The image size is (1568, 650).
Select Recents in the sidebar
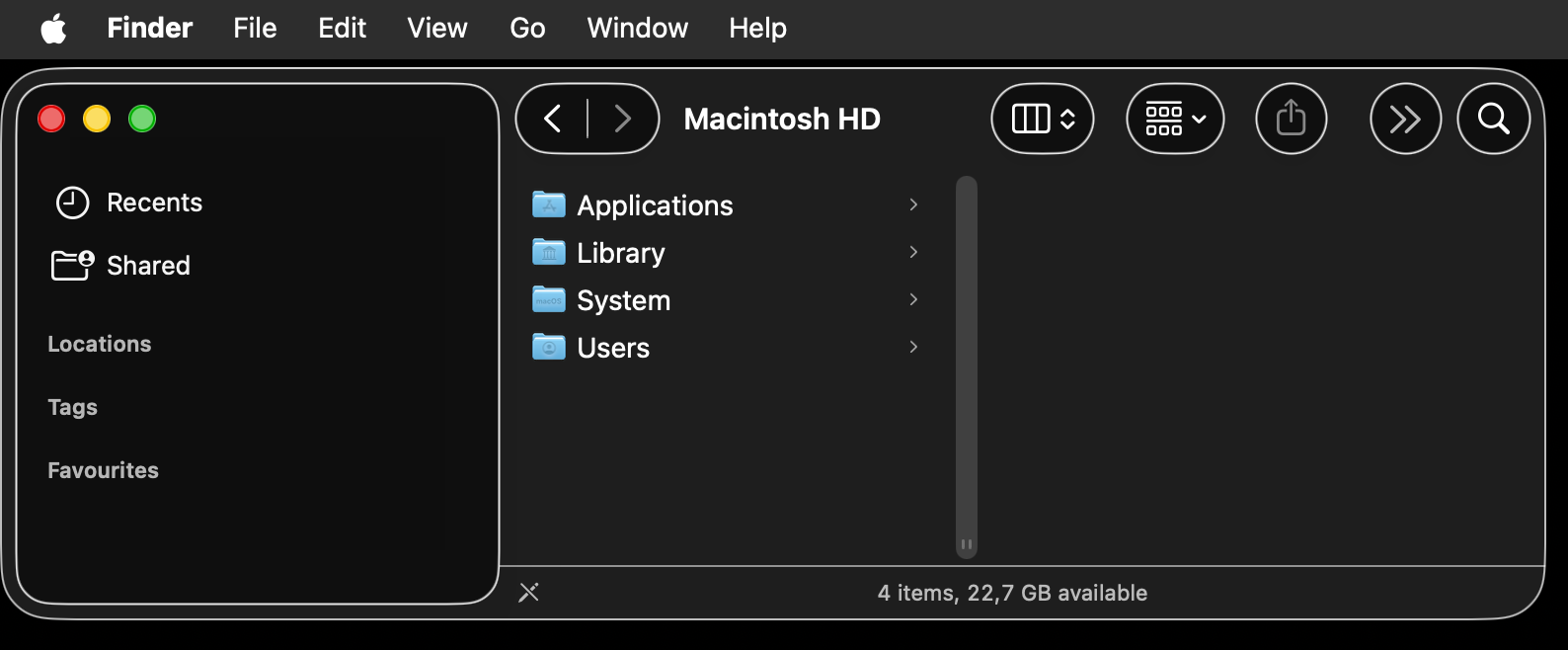[x=154, y=203]
